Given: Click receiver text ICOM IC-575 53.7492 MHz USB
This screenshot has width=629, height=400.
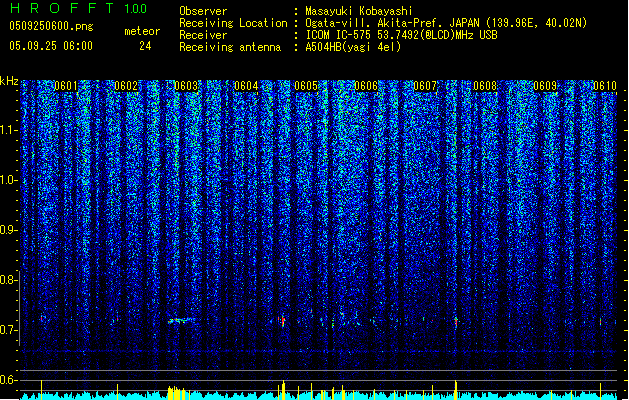Looking at the screenshot, I should coord(401,35).
